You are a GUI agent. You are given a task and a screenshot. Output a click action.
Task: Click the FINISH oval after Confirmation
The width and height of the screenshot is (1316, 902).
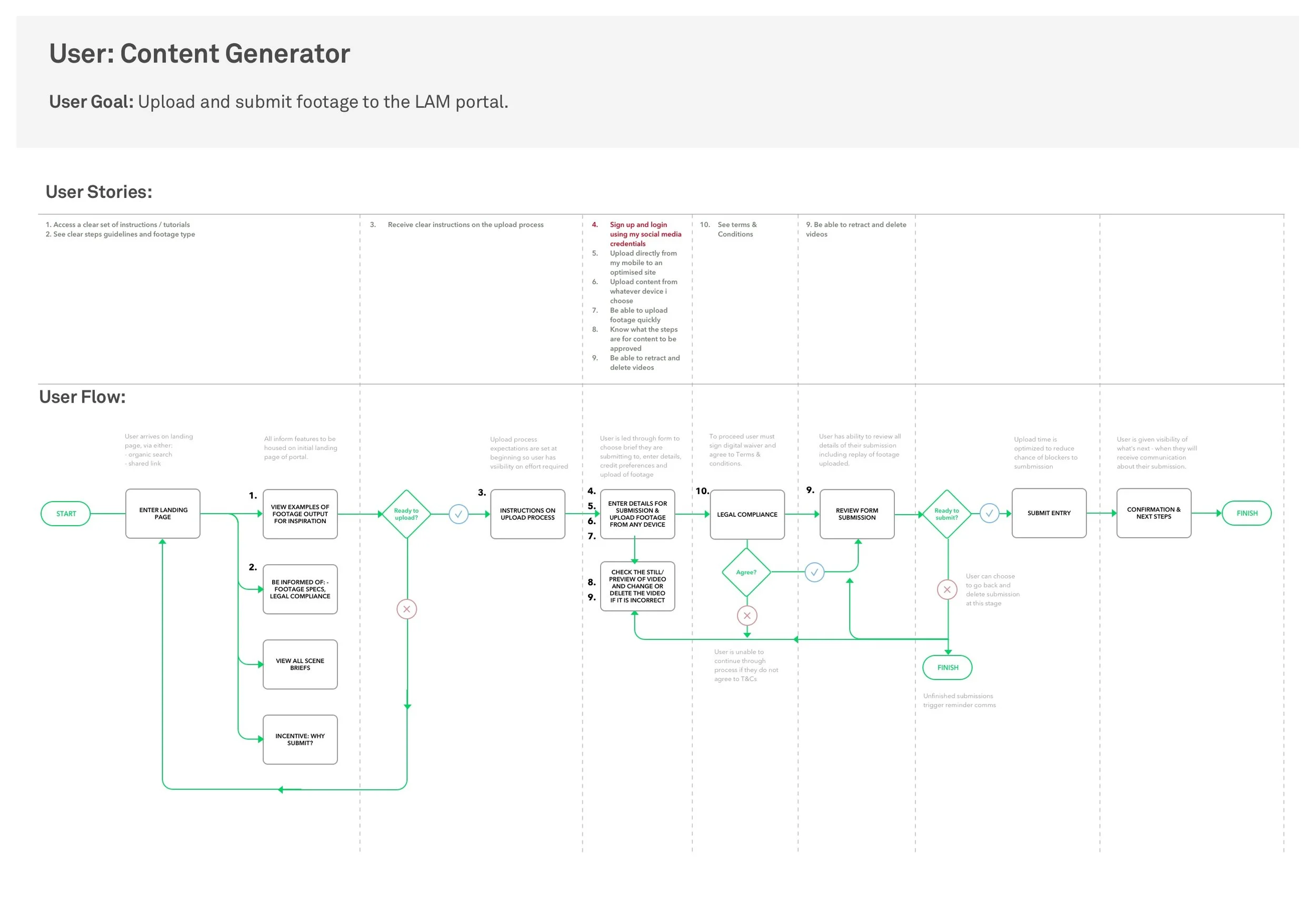click(1247, 513)
